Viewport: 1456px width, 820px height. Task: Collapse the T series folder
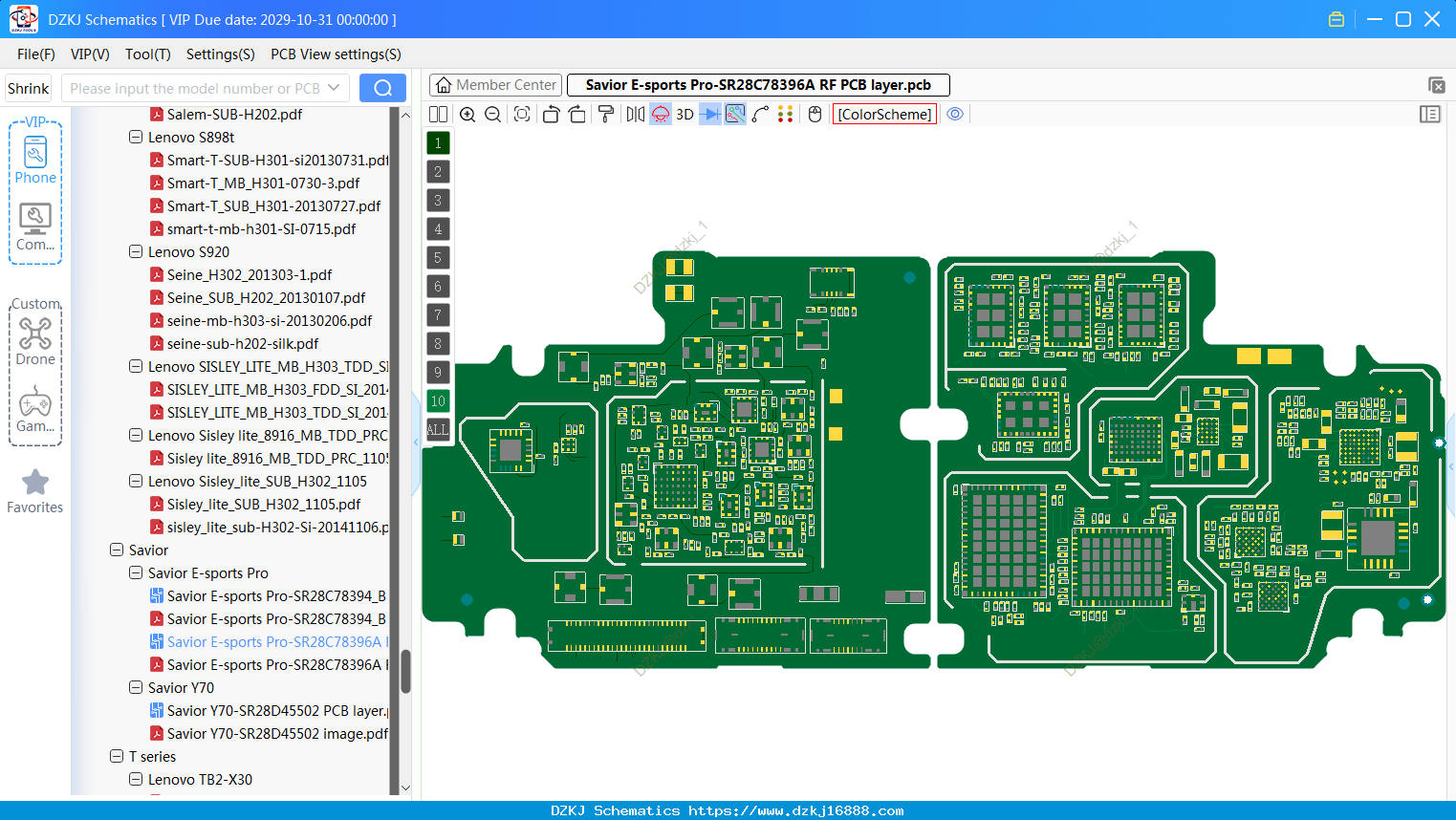117,756
